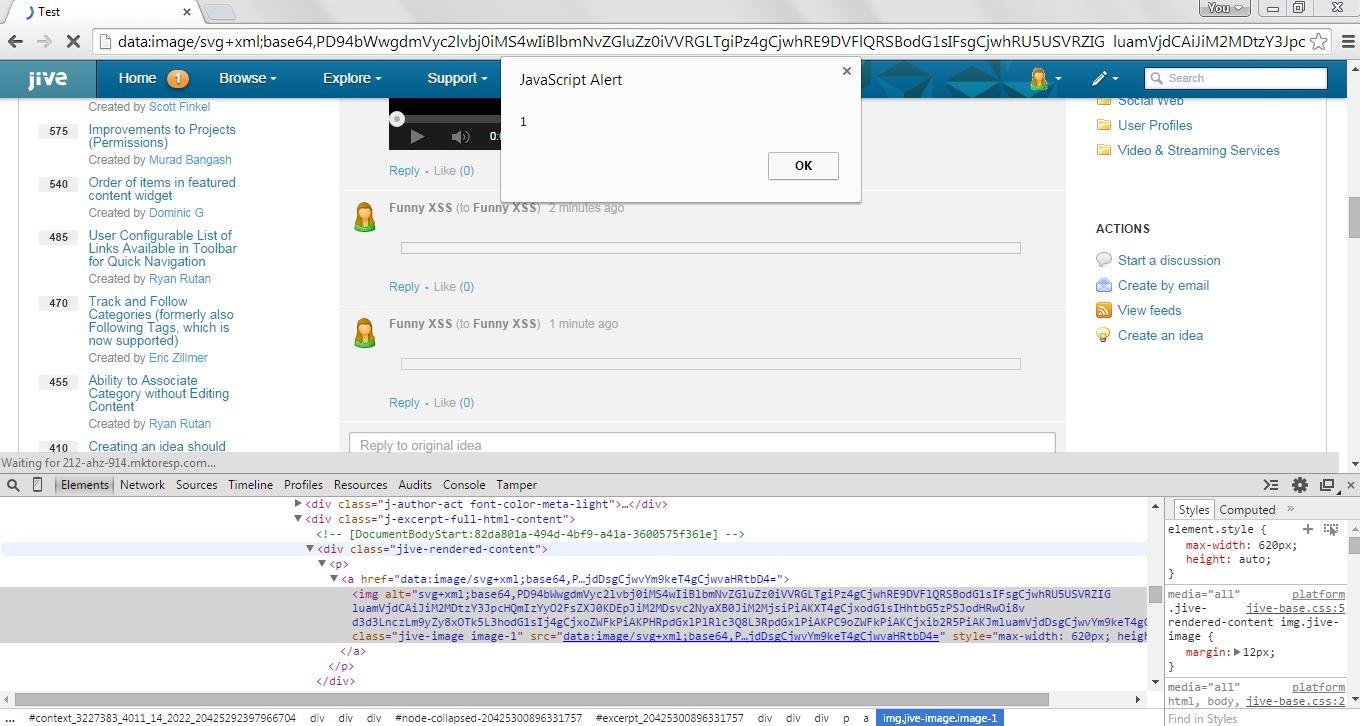Stop page loading with the X button
The height and width of the screenshot is (726, 1360).
coord(75,41)
